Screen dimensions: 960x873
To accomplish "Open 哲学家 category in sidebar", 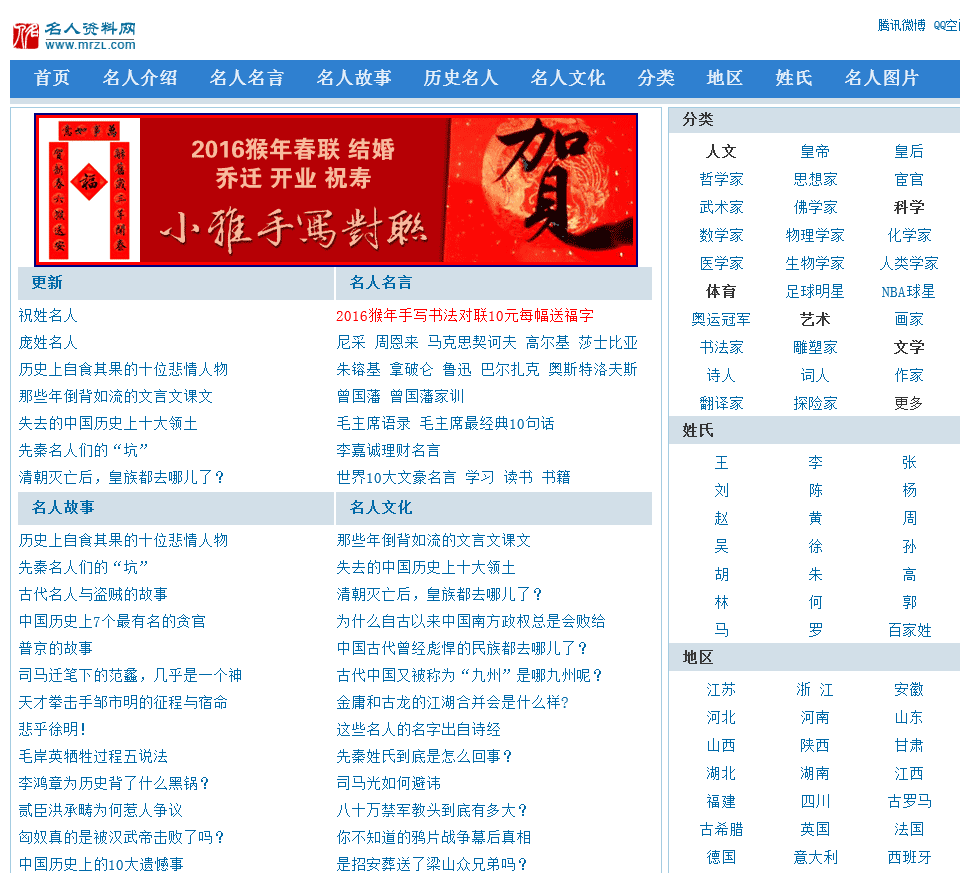I will [721, 179].
